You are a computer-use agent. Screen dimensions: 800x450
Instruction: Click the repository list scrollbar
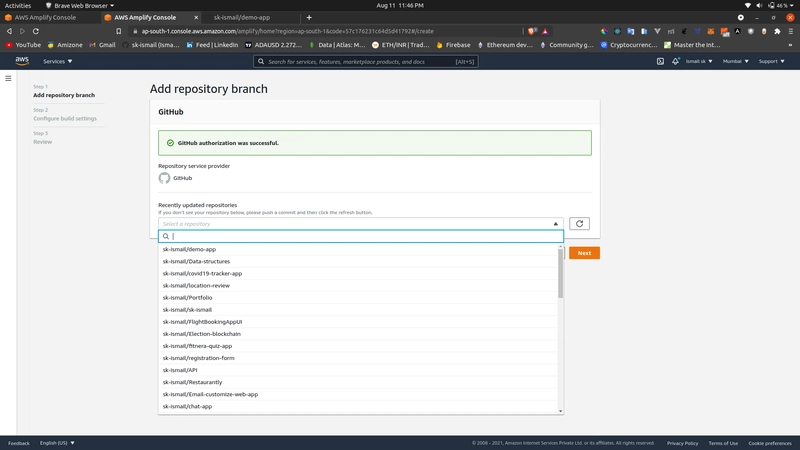click(x=561, y=275)
